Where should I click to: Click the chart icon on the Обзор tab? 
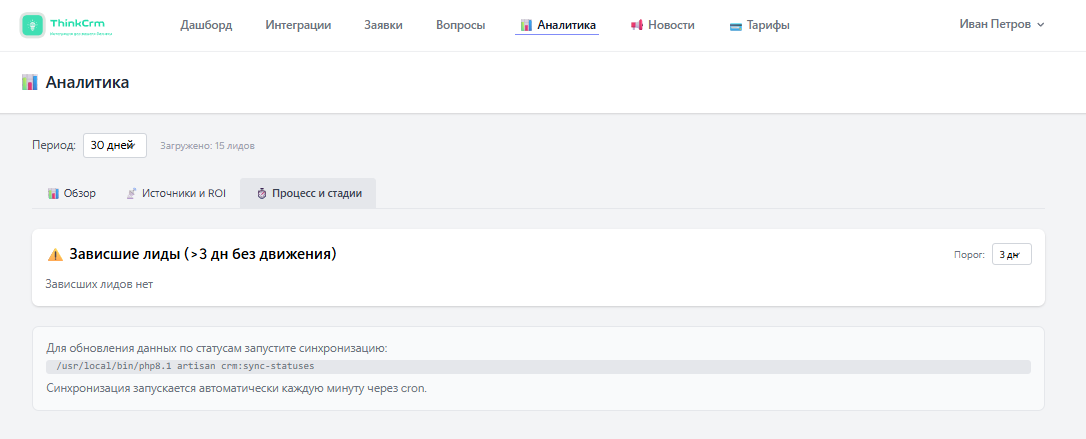[53, 194]
